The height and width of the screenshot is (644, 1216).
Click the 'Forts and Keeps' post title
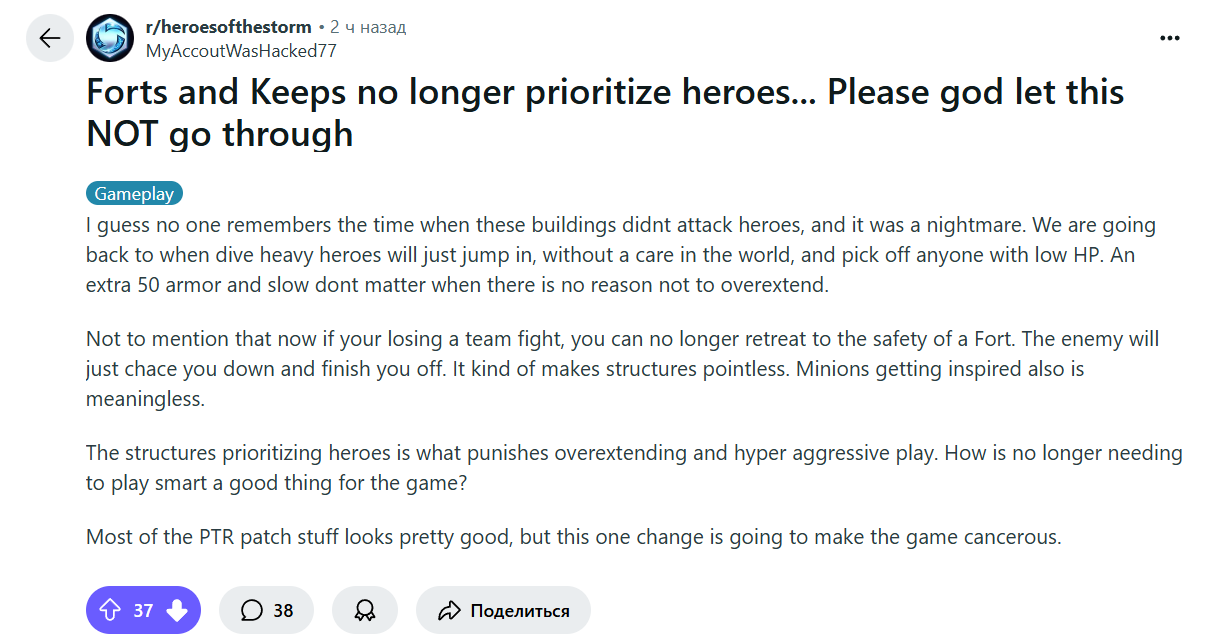(x=605, y=112)
